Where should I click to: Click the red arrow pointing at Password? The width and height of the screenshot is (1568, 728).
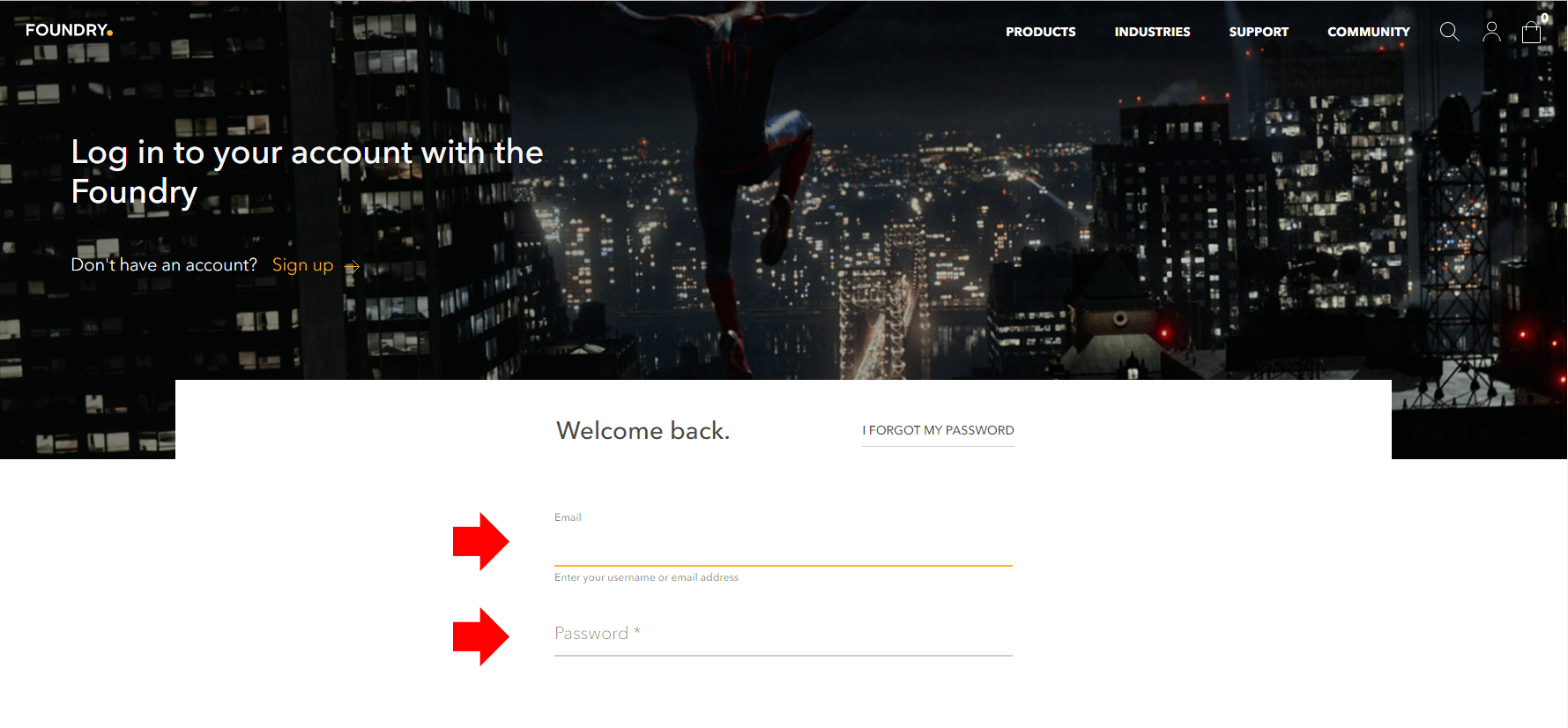point(480,636)
